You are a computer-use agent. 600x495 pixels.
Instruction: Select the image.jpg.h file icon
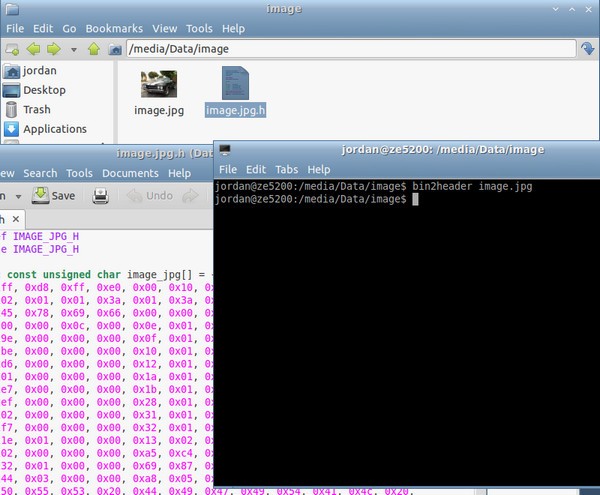click(x=235, y=83)
